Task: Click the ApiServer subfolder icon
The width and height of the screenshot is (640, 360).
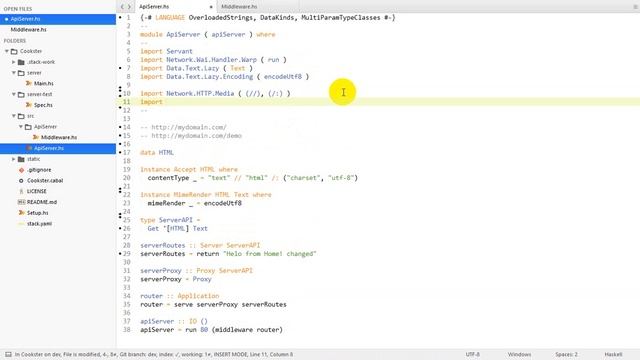Action: (28, 127)
